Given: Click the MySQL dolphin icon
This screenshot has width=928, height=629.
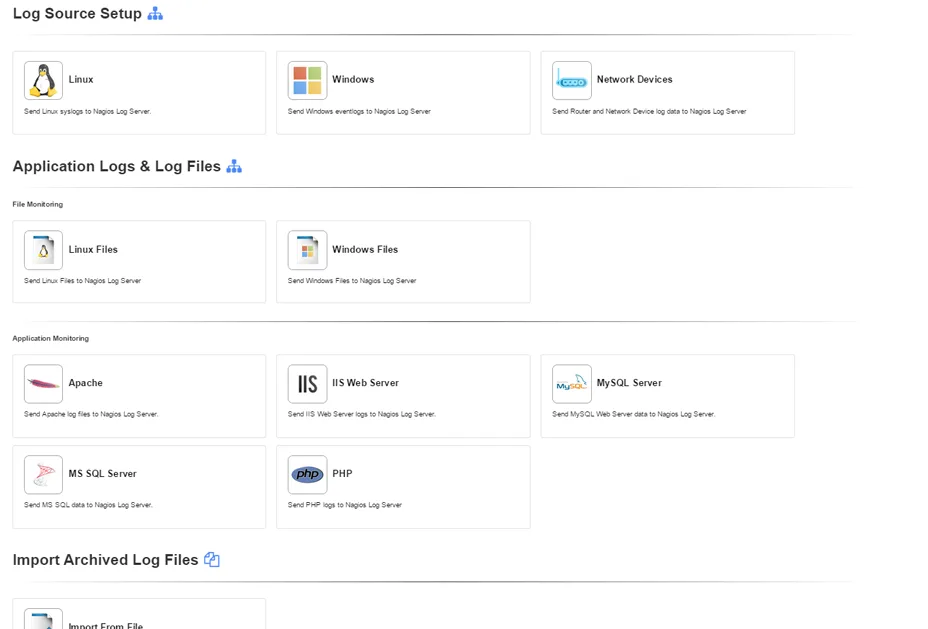Looking at the screenshot, I should coord(572,384).
